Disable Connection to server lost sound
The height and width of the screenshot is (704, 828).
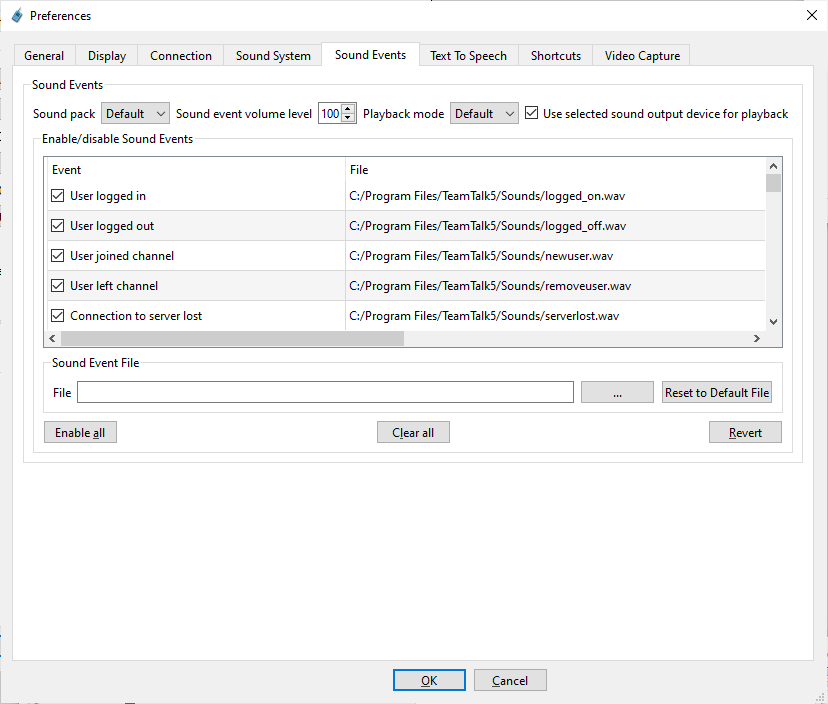[57, 316]
